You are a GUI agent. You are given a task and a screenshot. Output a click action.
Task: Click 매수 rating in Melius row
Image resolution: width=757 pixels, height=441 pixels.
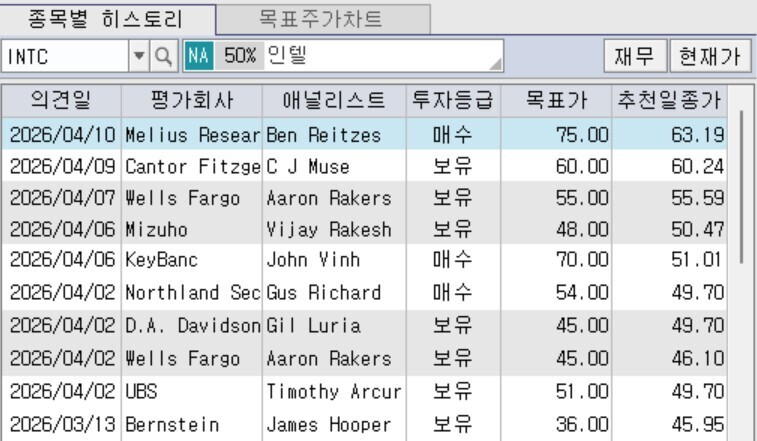(x=452, y=134)
